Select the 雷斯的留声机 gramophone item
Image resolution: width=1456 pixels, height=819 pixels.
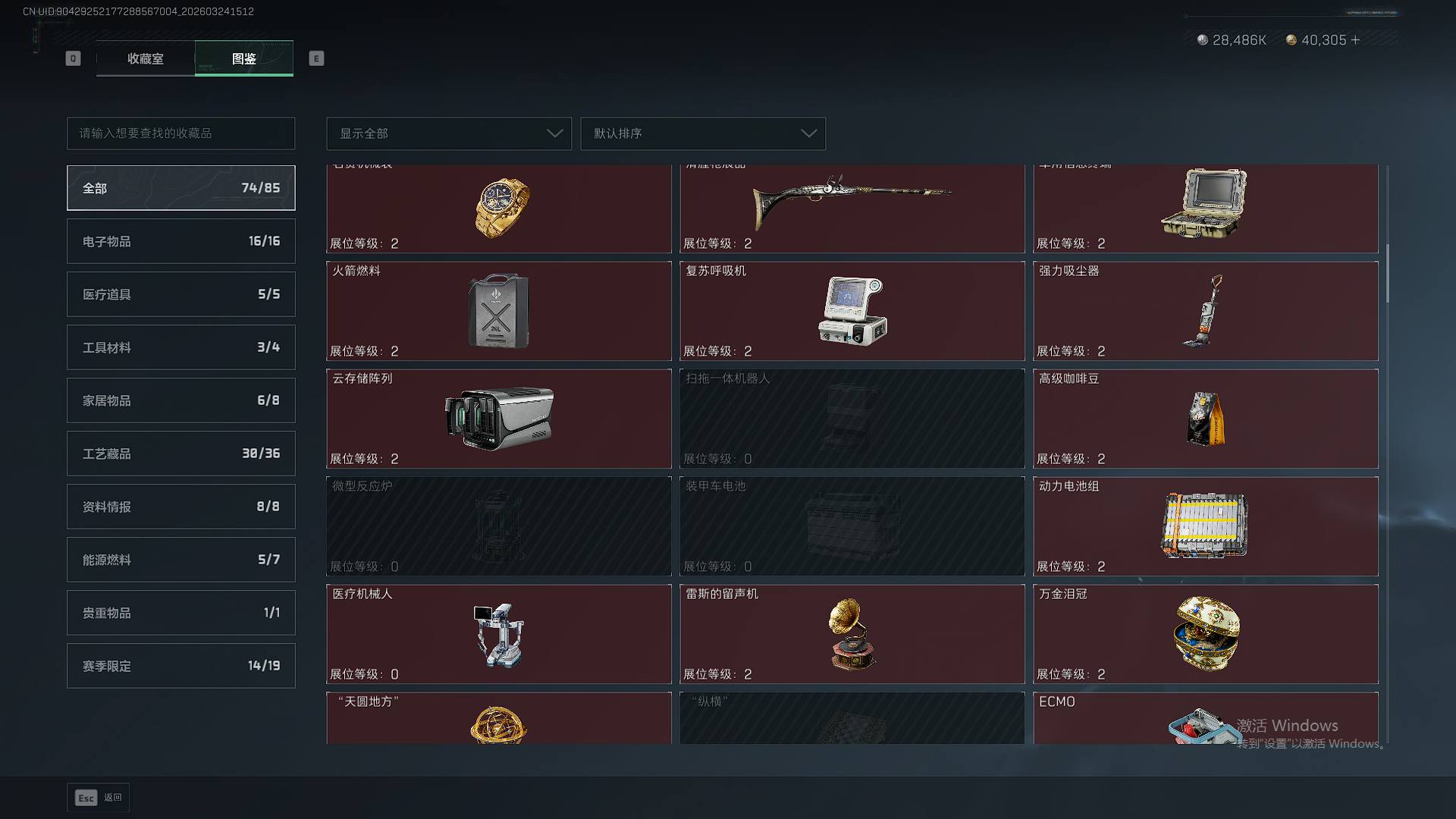pyautogui.click(x=852, y=634)
